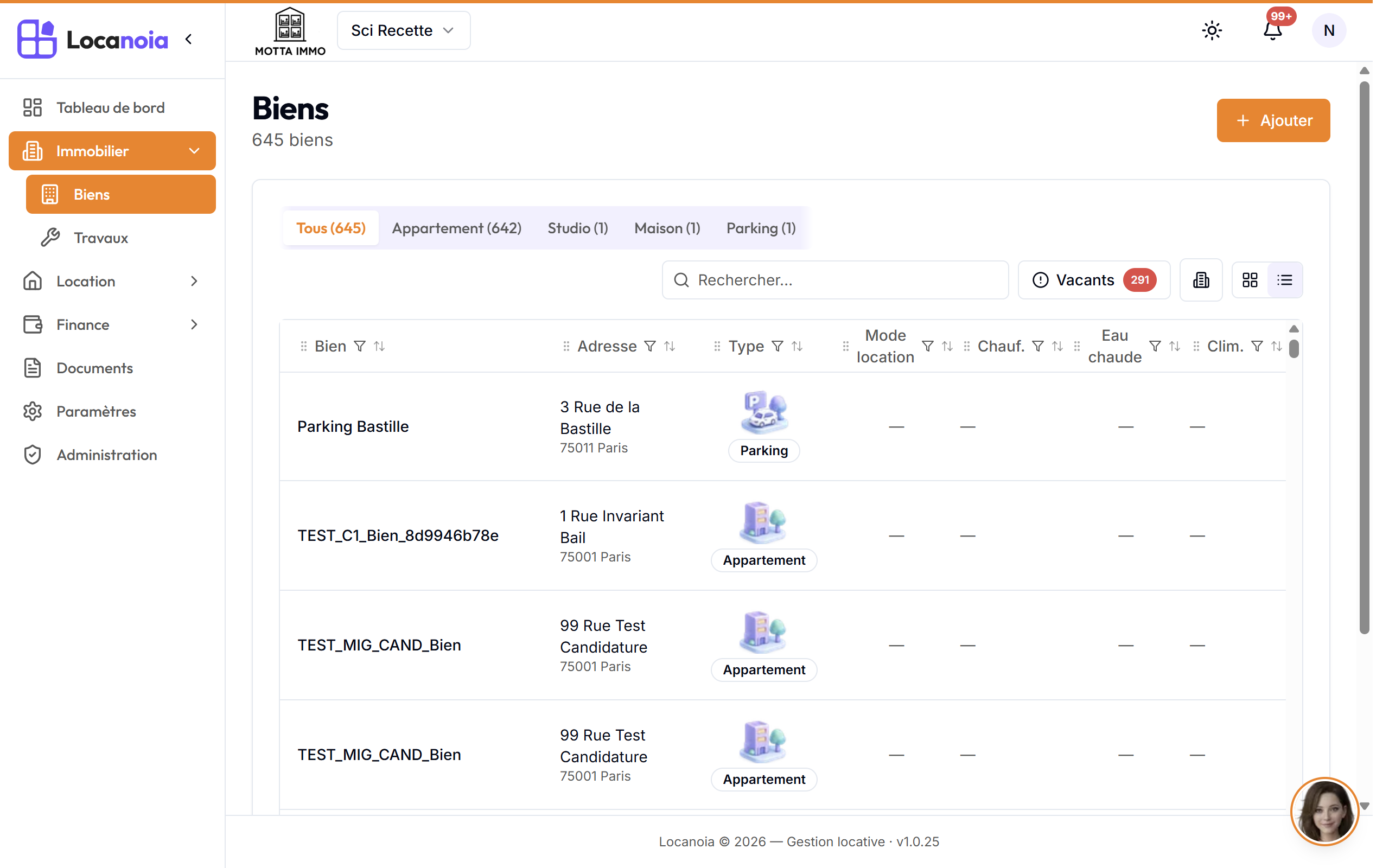Open the notifications bell

point(1272,30)
